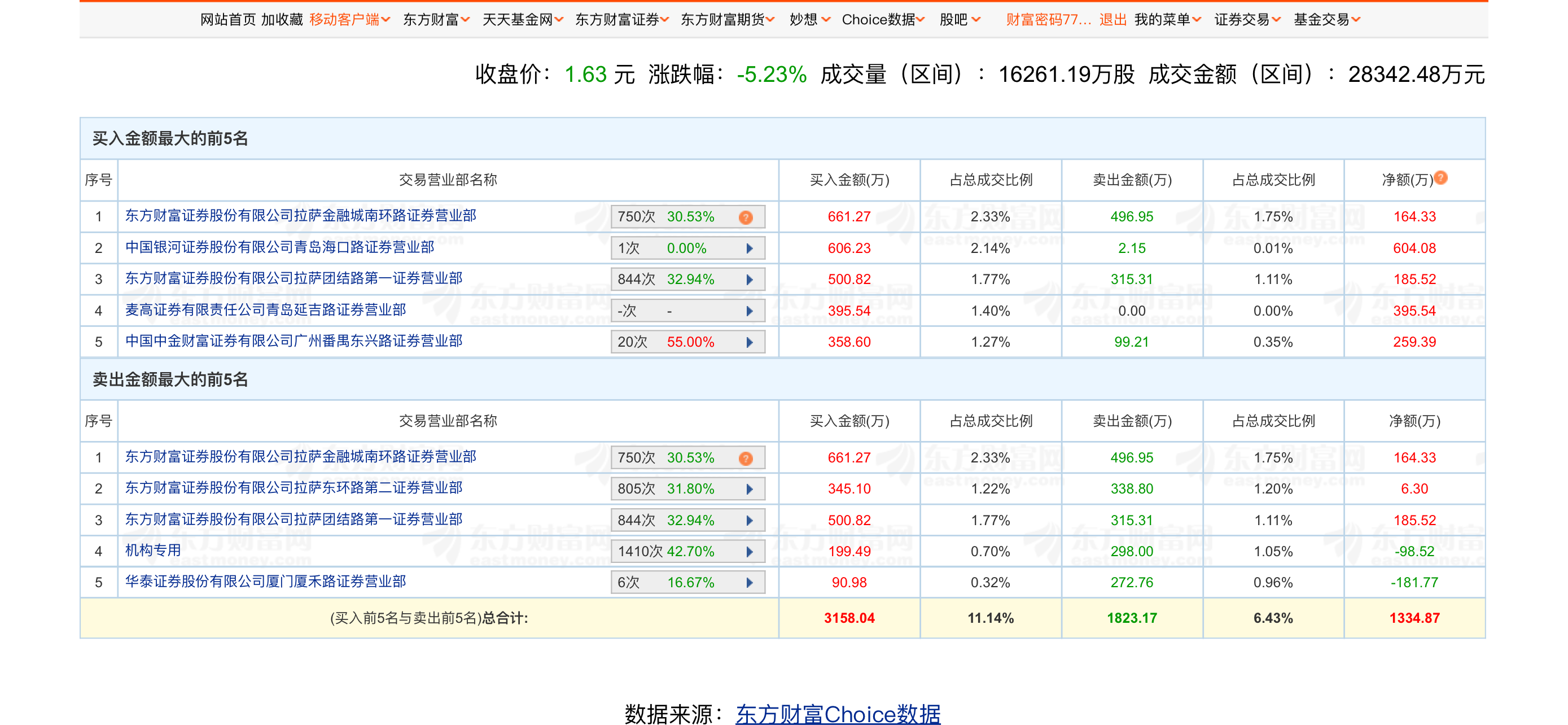
Task: Click net amount 6.30 cell
Action: point(1414,489)
